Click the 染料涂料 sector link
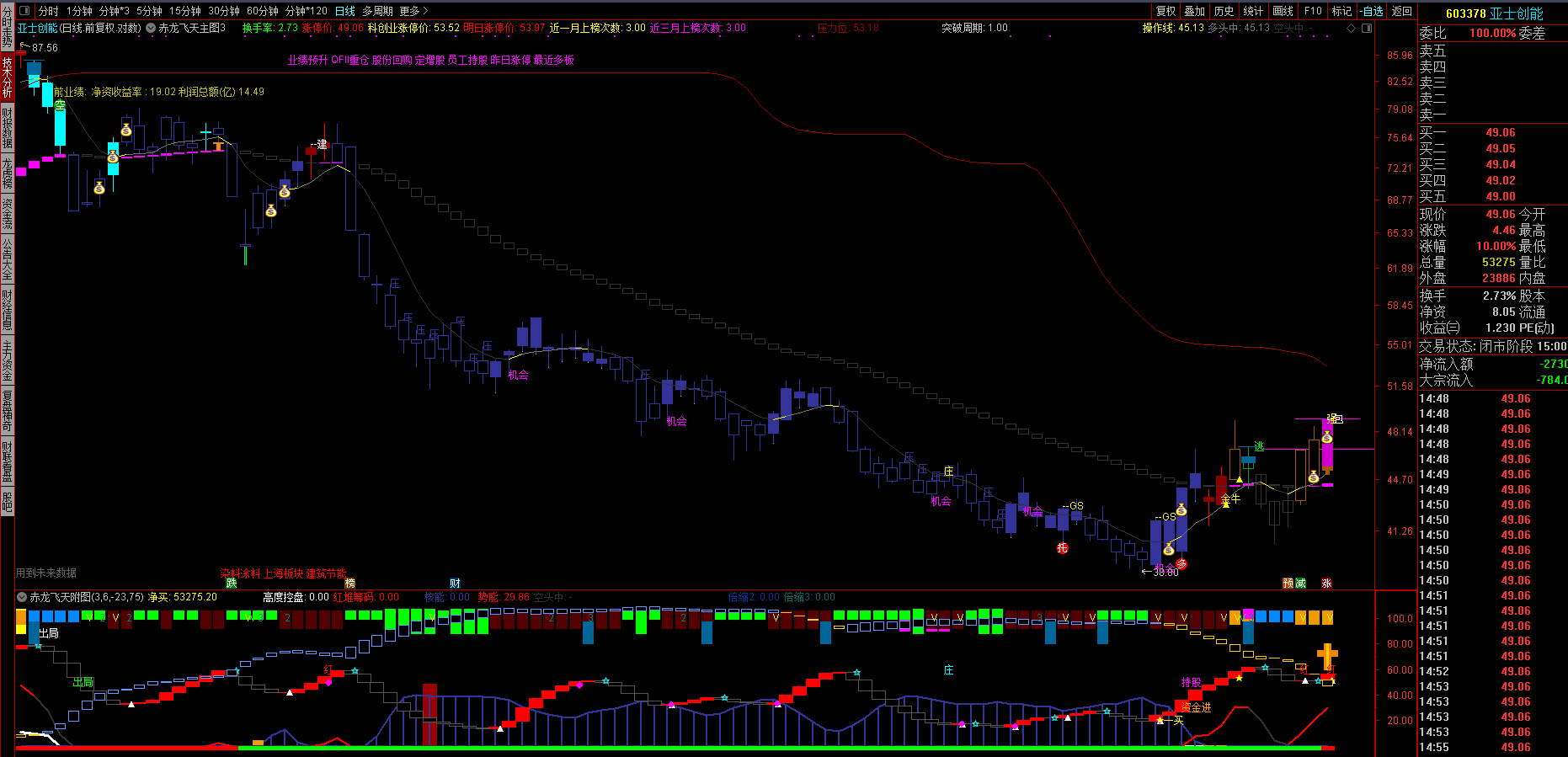1568x757 pixels. coord(240,573)
